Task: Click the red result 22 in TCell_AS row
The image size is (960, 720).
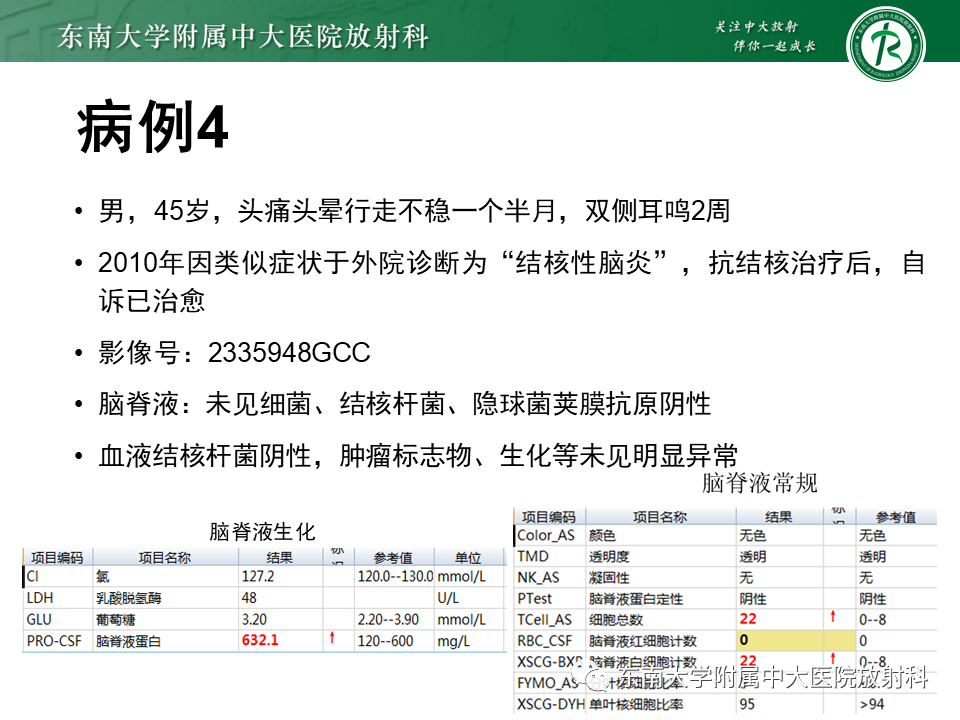Action: (748, 618)
